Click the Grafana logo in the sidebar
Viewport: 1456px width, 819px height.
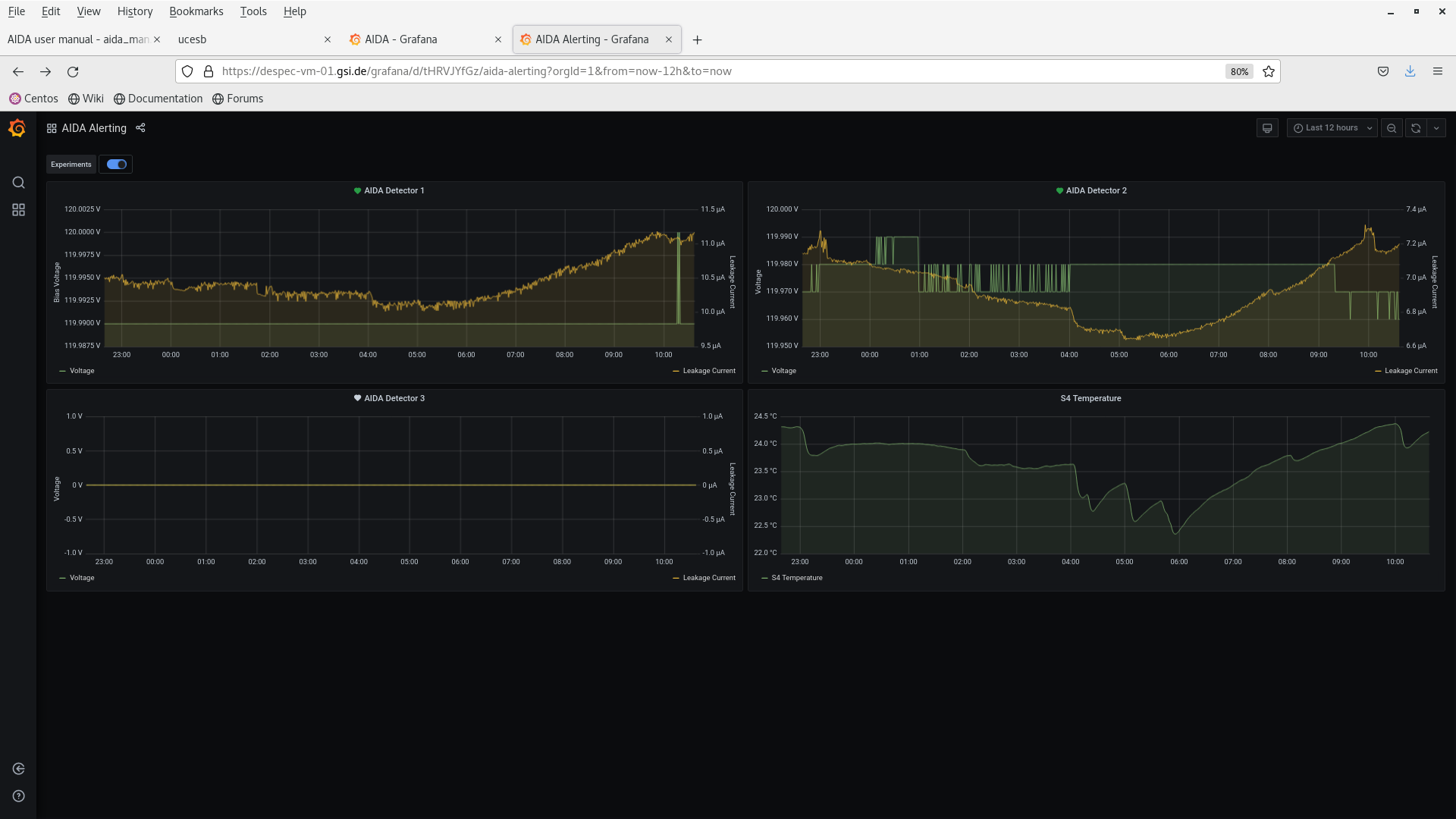[17, 128]
